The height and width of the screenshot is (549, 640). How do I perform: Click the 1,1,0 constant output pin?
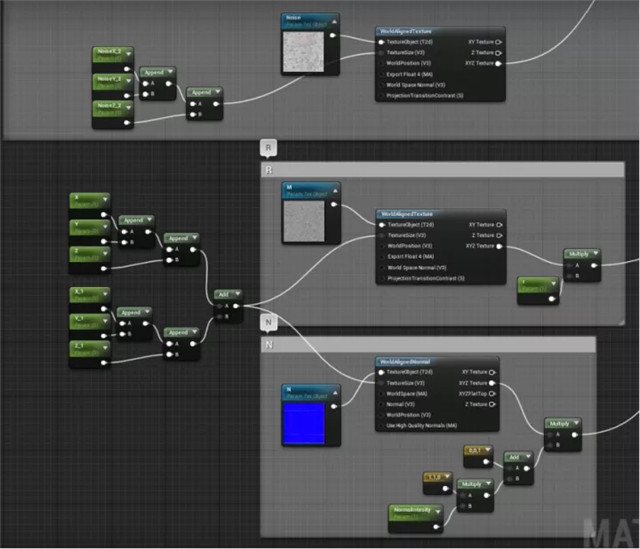(445, 488)
